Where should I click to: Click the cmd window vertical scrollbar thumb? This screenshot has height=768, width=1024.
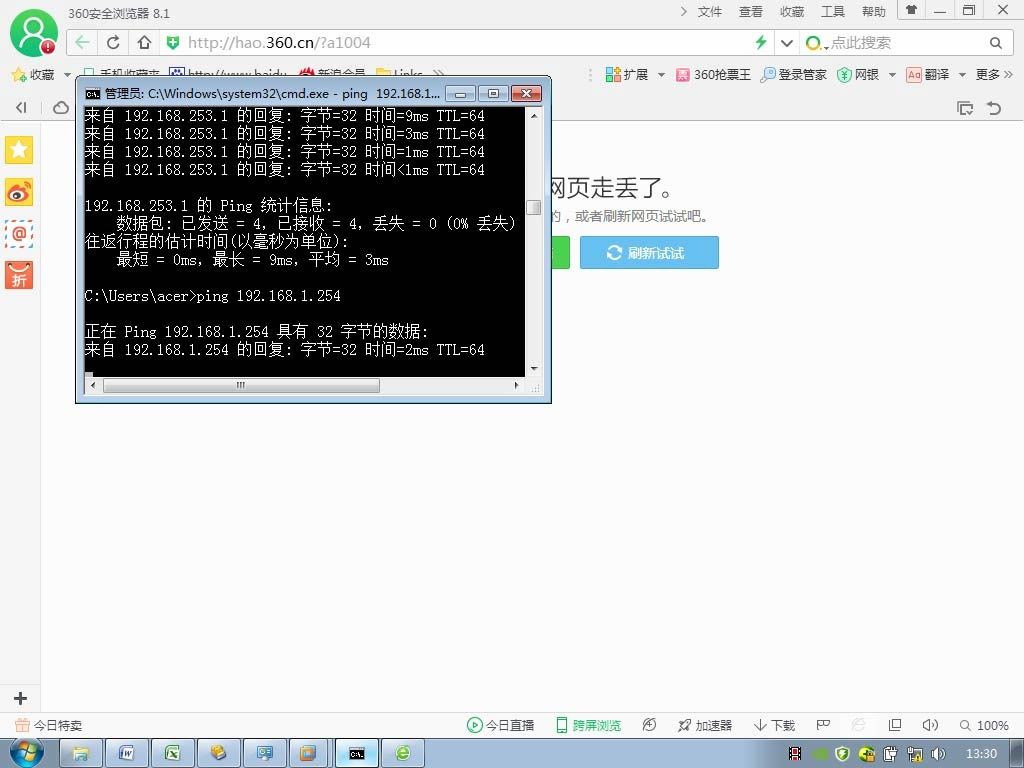click(x=534, y=207)
